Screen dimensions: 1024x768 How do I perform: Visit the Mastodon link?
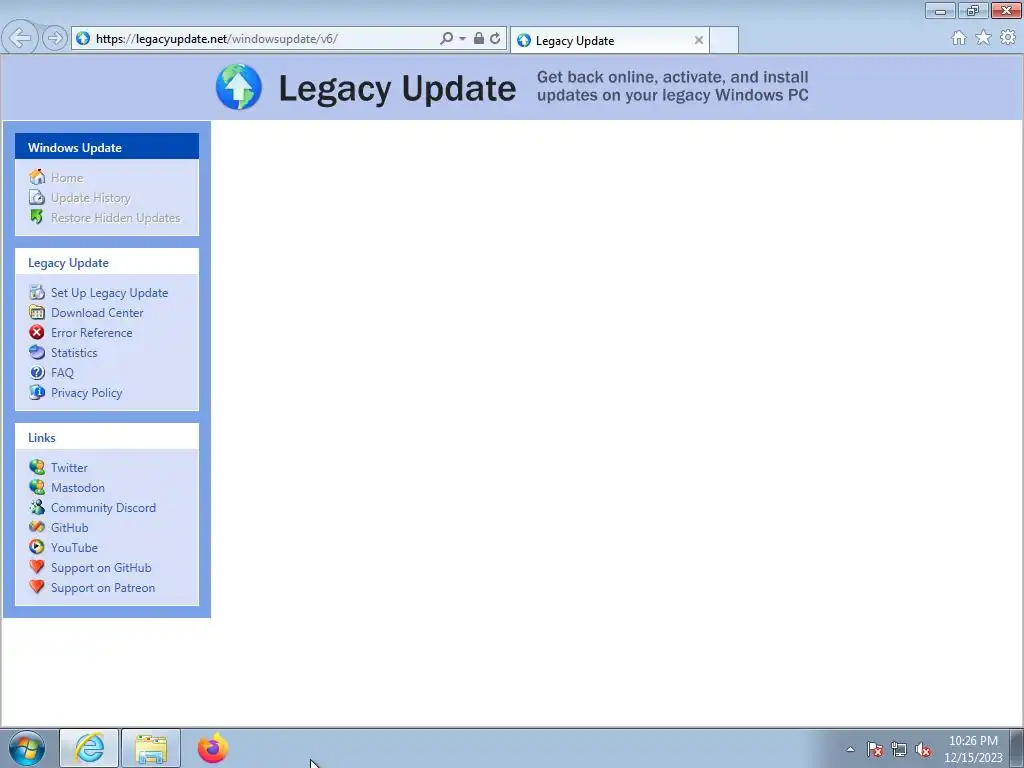pos(78,488)
